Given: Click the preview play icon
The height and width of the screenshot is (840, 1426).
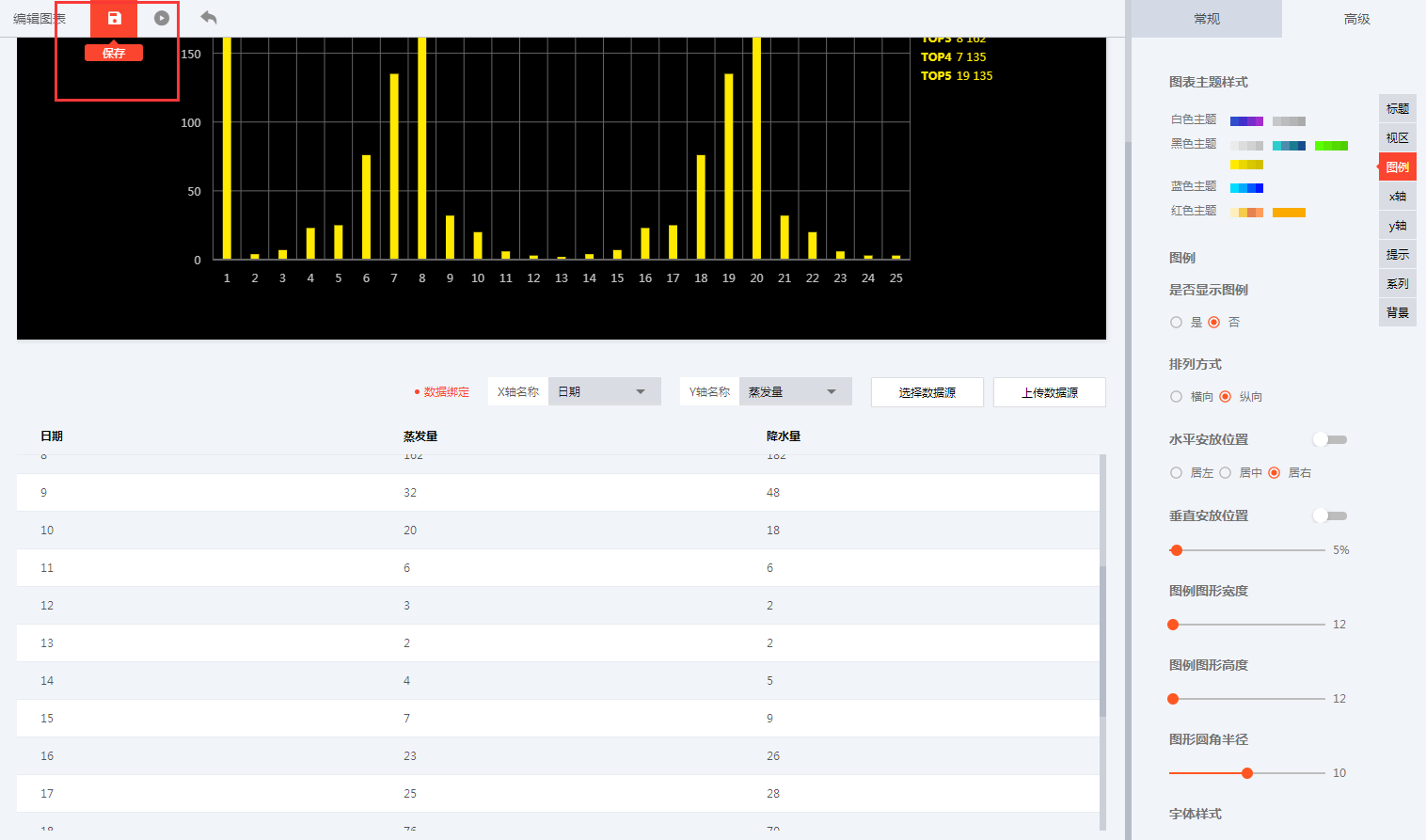Looking at the screenshot, I should click(x=162, y=18).
